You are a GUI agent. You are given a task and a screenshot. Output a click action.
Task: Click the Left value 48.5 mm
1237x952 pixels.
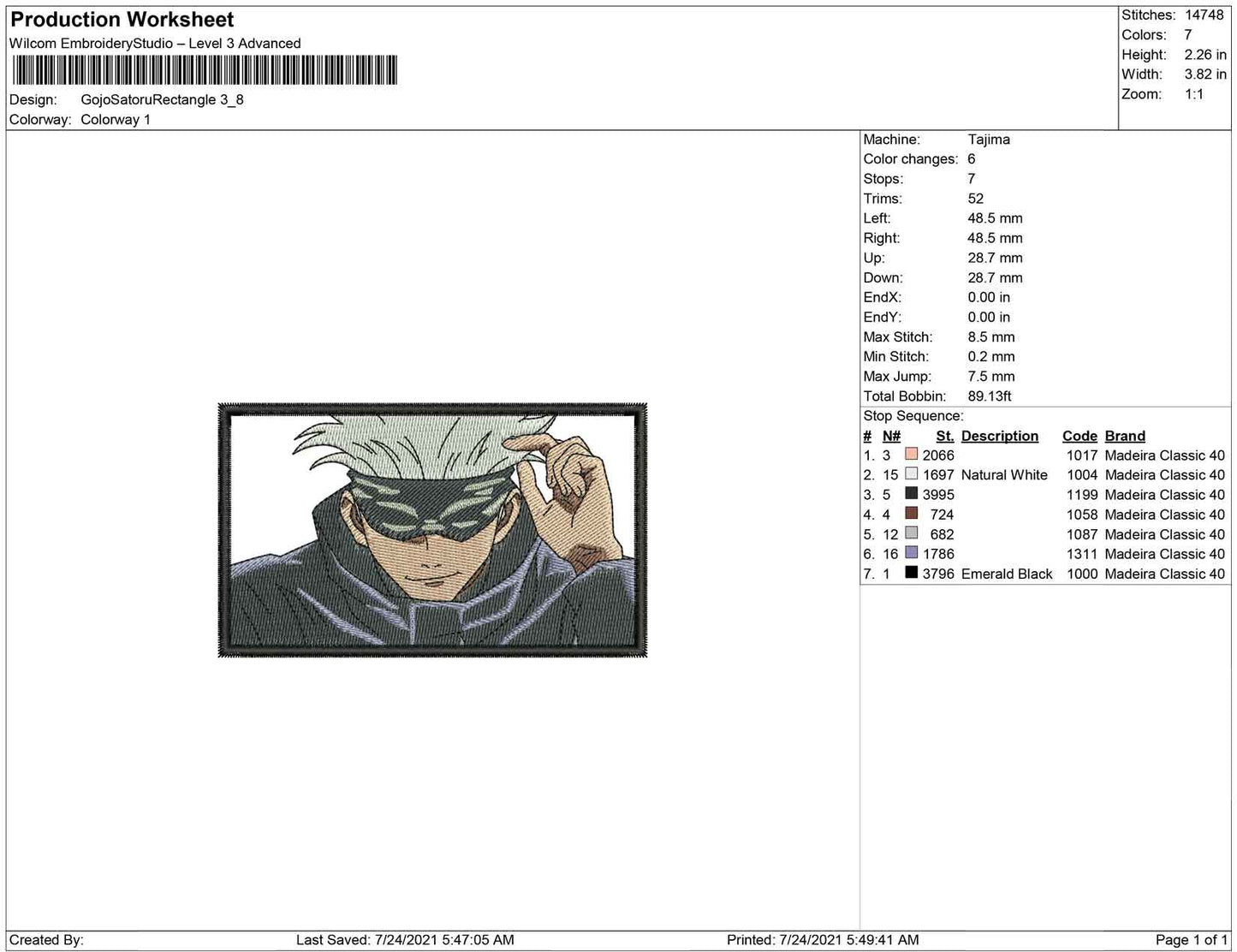click(995, 218)
